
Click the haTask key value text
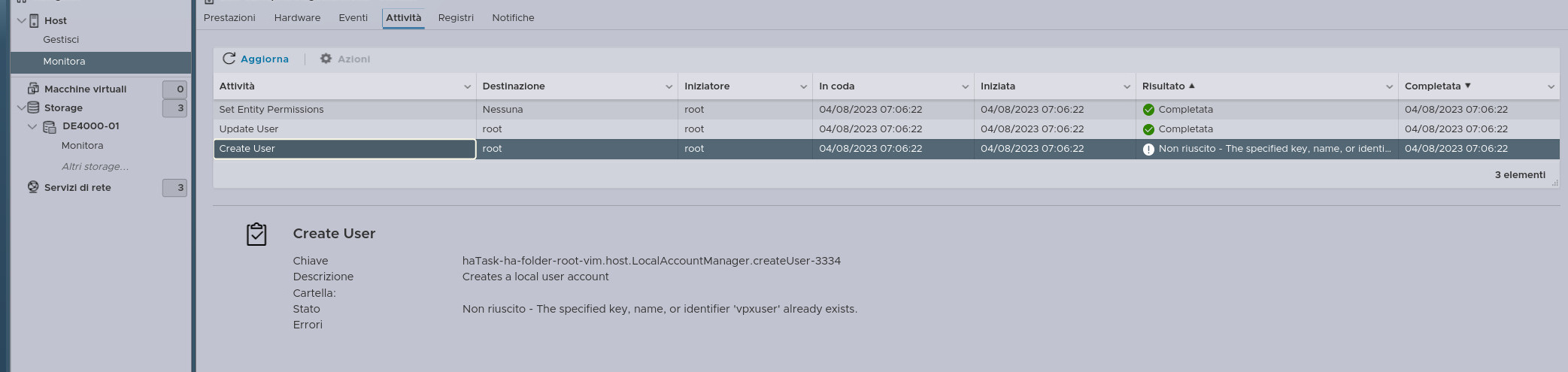(651, 261)
